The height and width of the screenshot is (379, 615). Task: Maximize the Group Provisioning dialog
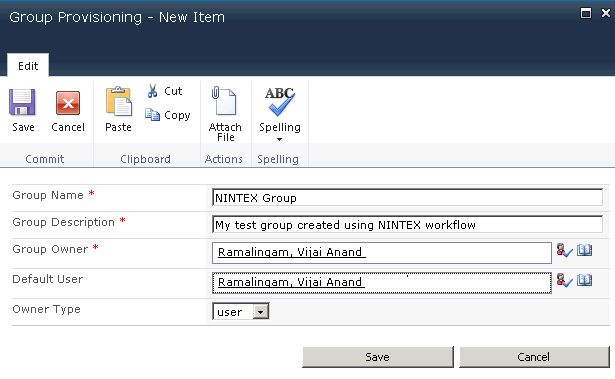(586, 13)
